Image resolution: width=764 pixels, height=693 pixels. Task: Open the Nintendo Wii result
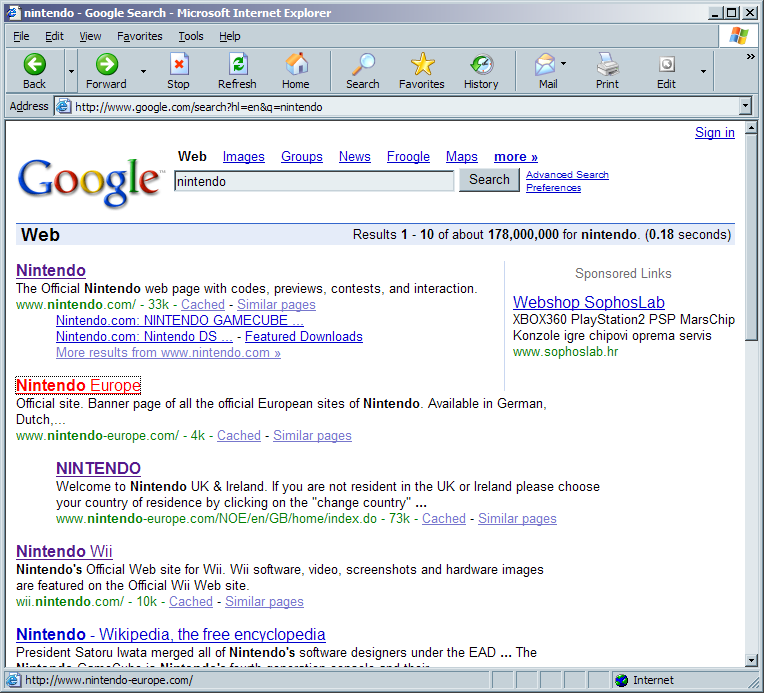point(64,551)
